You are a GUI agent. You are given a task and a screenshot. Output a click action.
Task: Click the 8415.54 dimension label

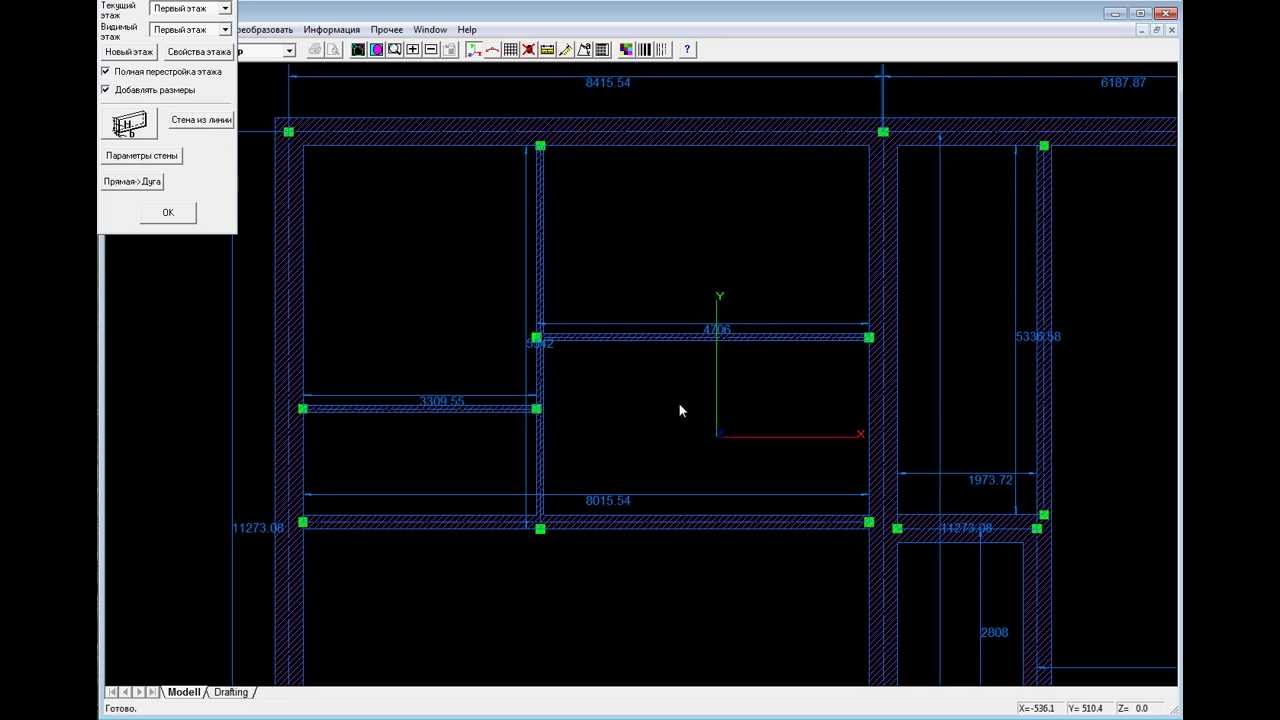click(x=608, y=83)
